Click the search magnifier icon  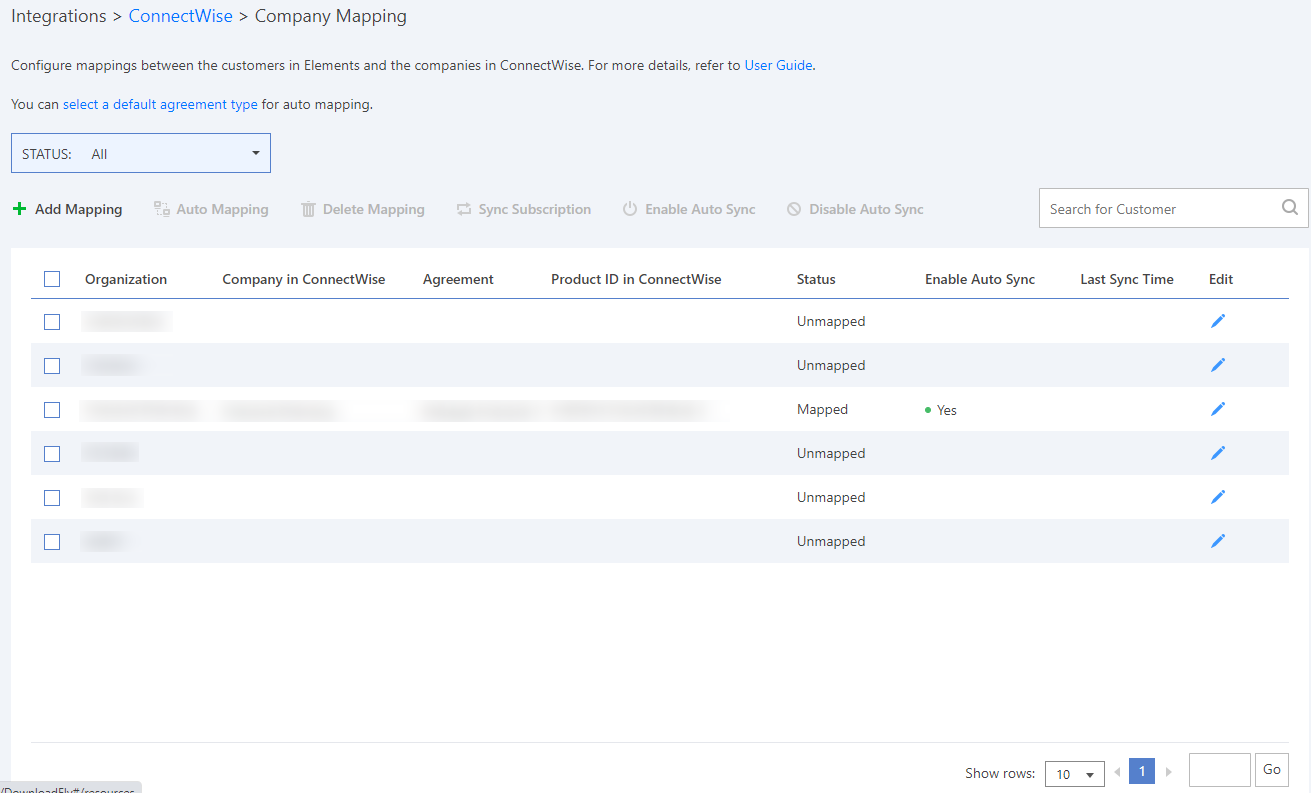1289,207
